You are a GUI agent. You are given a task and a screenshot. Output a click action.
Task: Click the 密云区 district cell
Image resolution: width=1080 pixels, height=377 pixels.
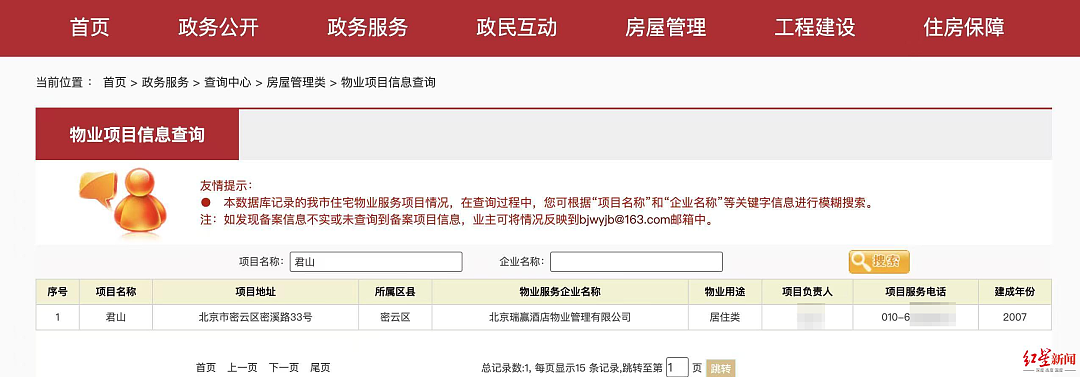(395, 317)
